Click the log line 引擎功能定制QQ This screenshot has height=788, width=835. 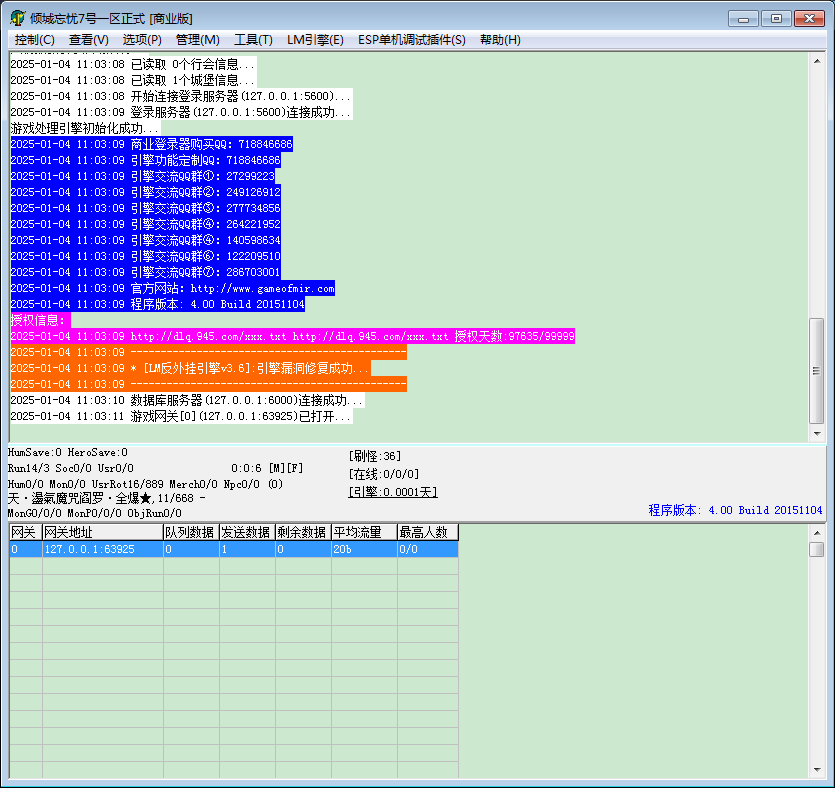pyautogui.click(x=145, y=160)
